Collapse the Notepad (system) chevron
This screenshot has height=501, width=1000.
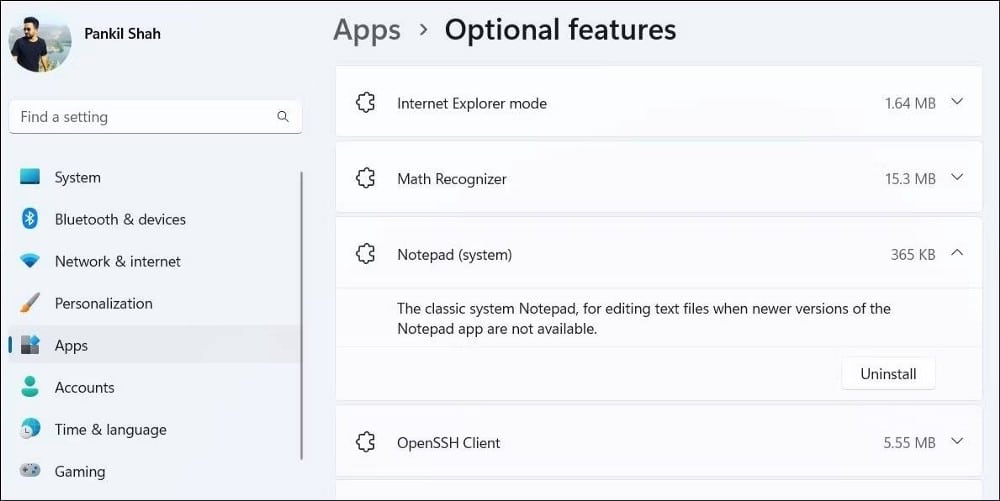click(957, 254)
